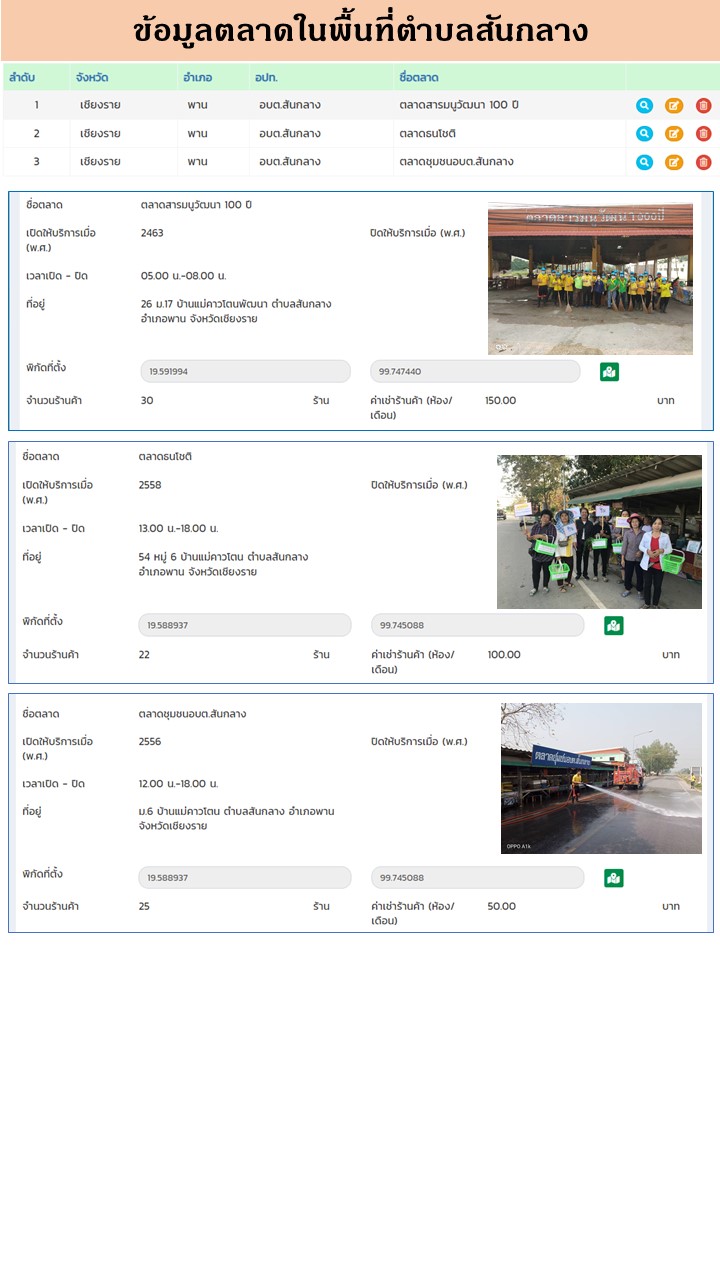Viewport: 720px width, 1280px height.
Task: Open search icon for ตลาดชุมชนอบต.สันกลาง
Action: (645, 162)
